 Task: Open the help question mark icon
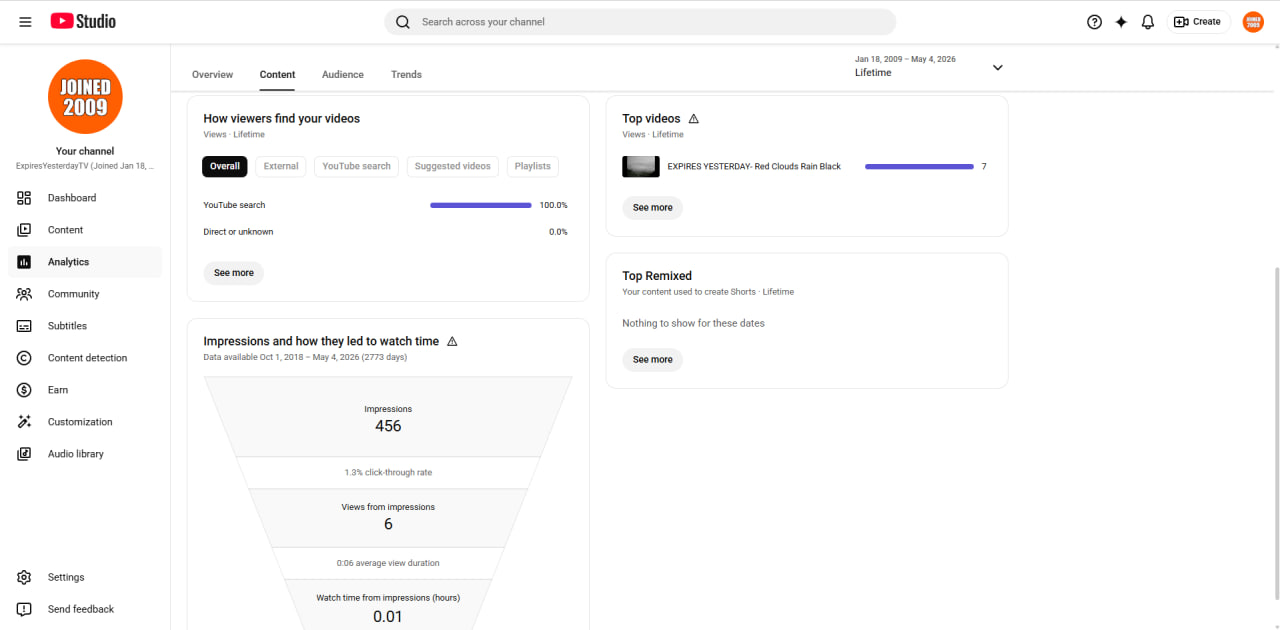pyautogui.click(x=1094, y=22)
